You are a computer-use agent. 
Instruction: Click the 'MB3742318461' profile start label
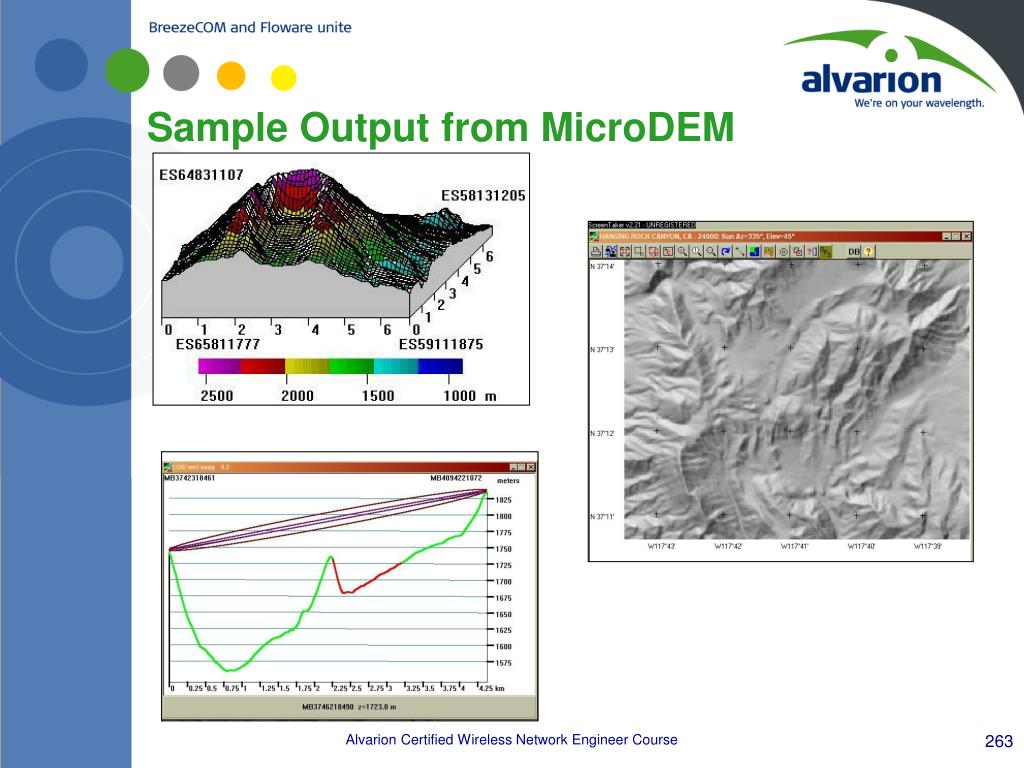pos(189,478)
